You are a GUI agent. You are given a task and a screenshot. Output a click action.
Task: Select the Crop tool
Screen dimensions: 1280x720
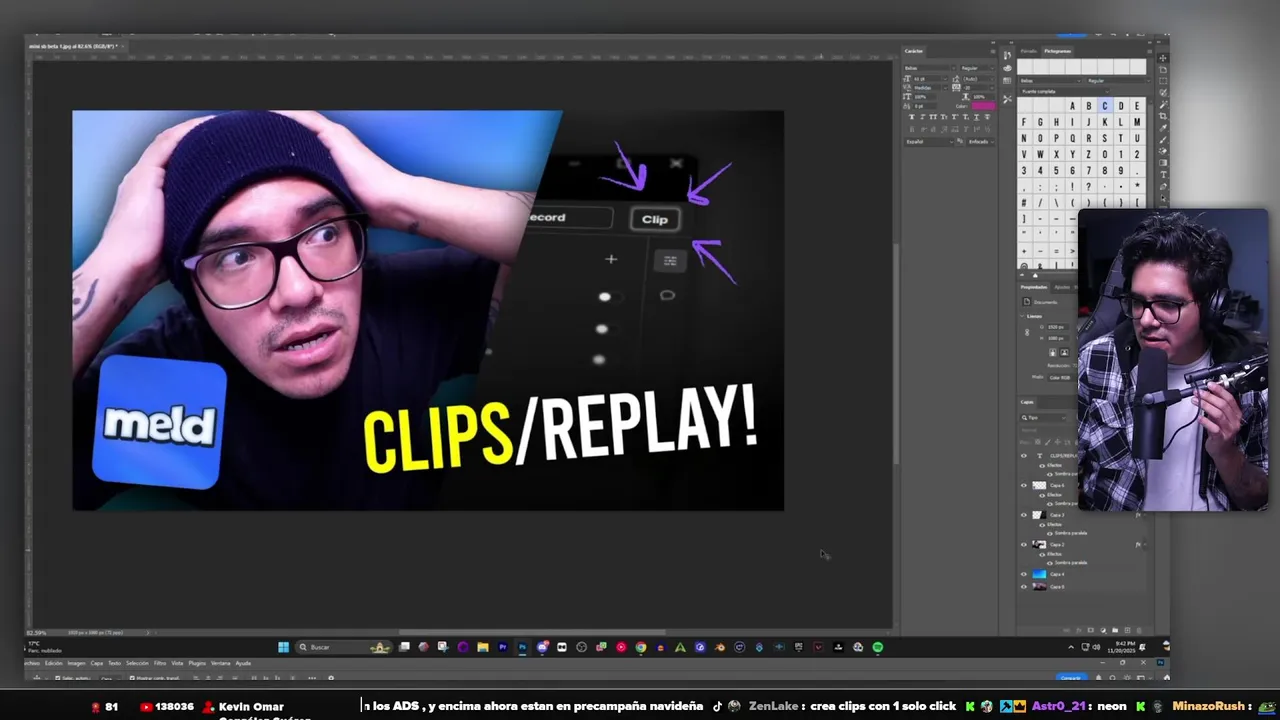point(1163,116)
